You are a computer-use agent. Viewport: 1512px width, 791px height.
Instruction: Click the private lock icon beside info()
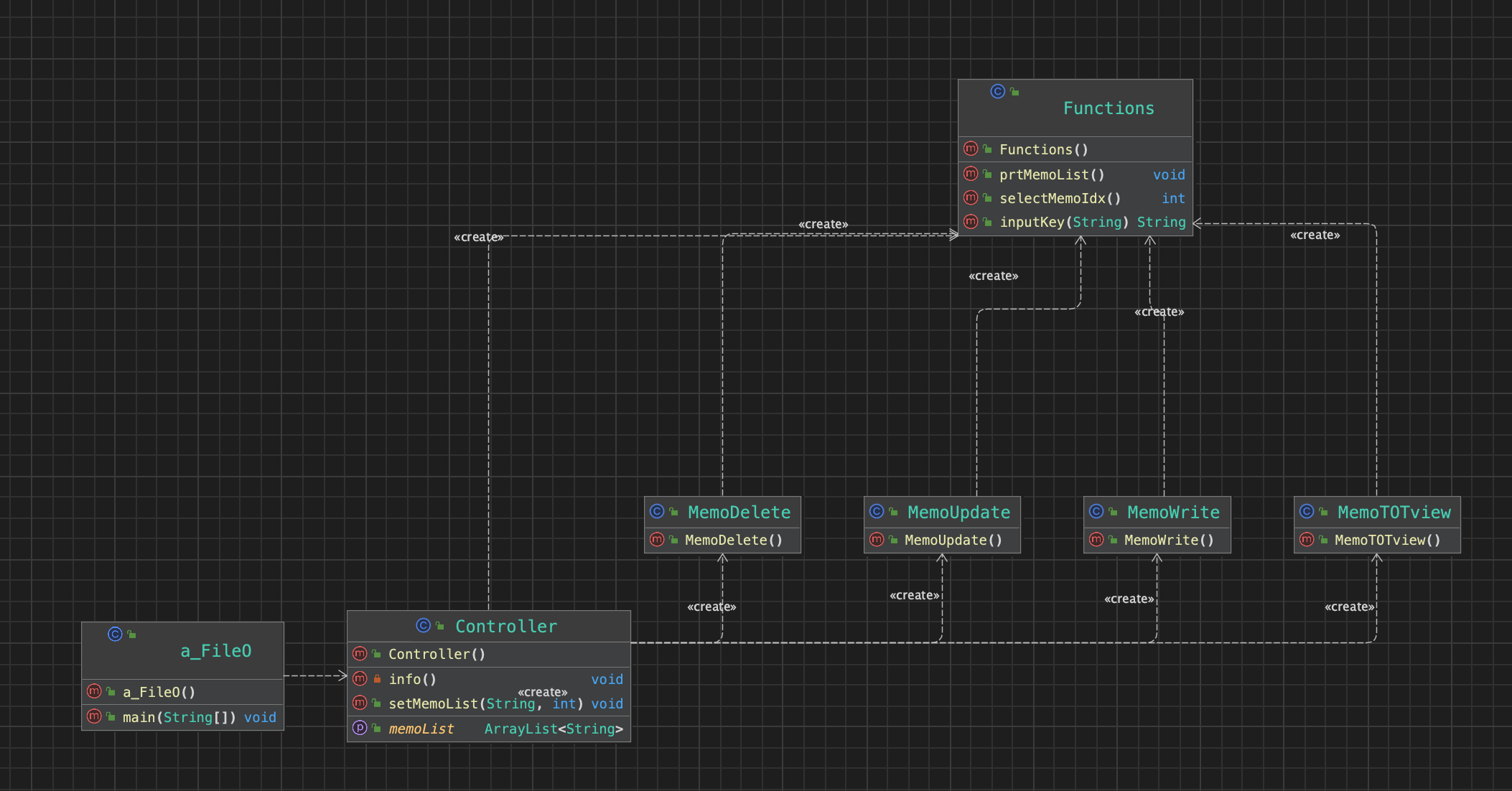pos(377,678)
